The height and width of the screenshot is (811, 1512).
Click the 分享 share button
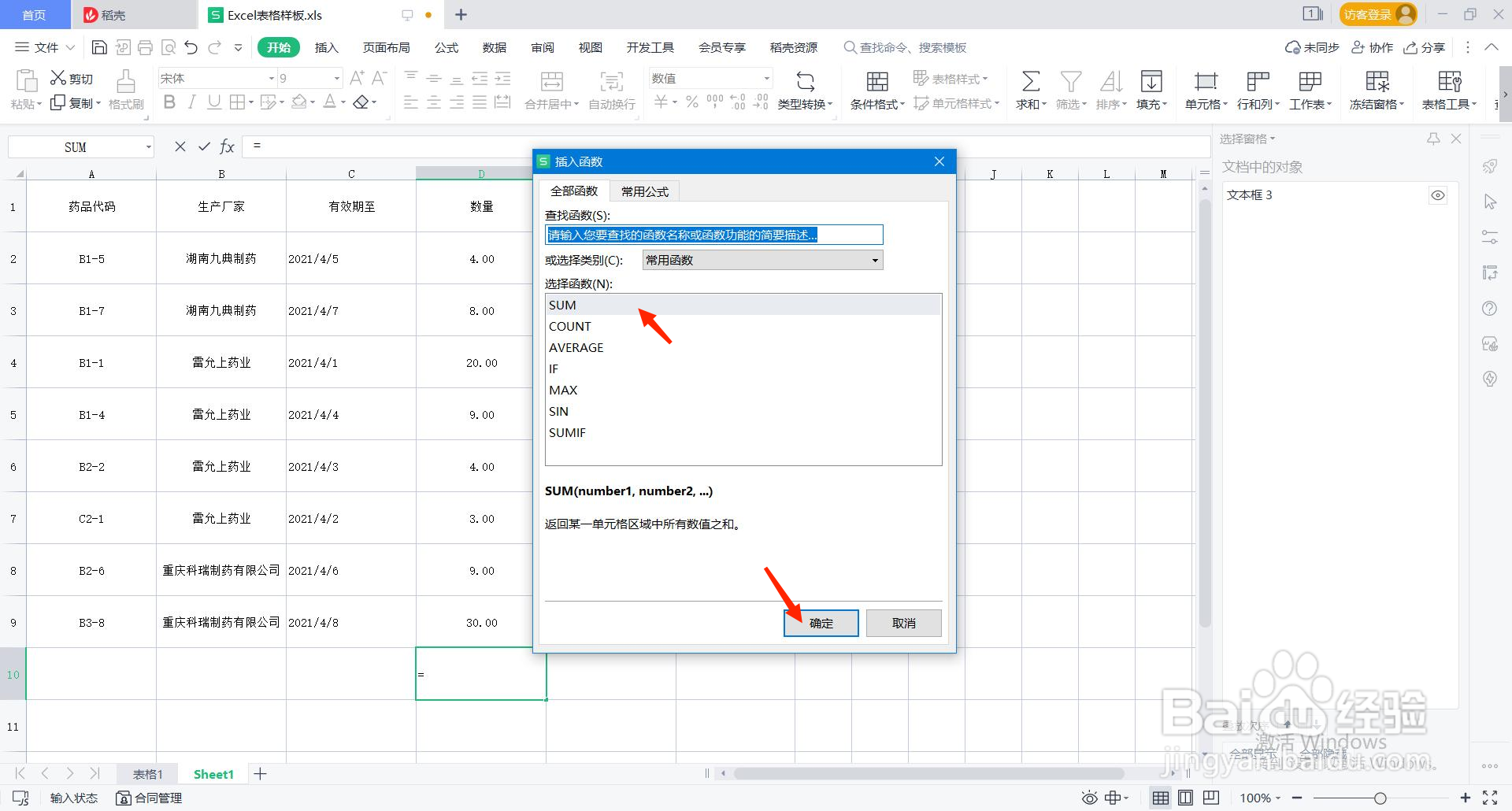(x=1425, y=48)
